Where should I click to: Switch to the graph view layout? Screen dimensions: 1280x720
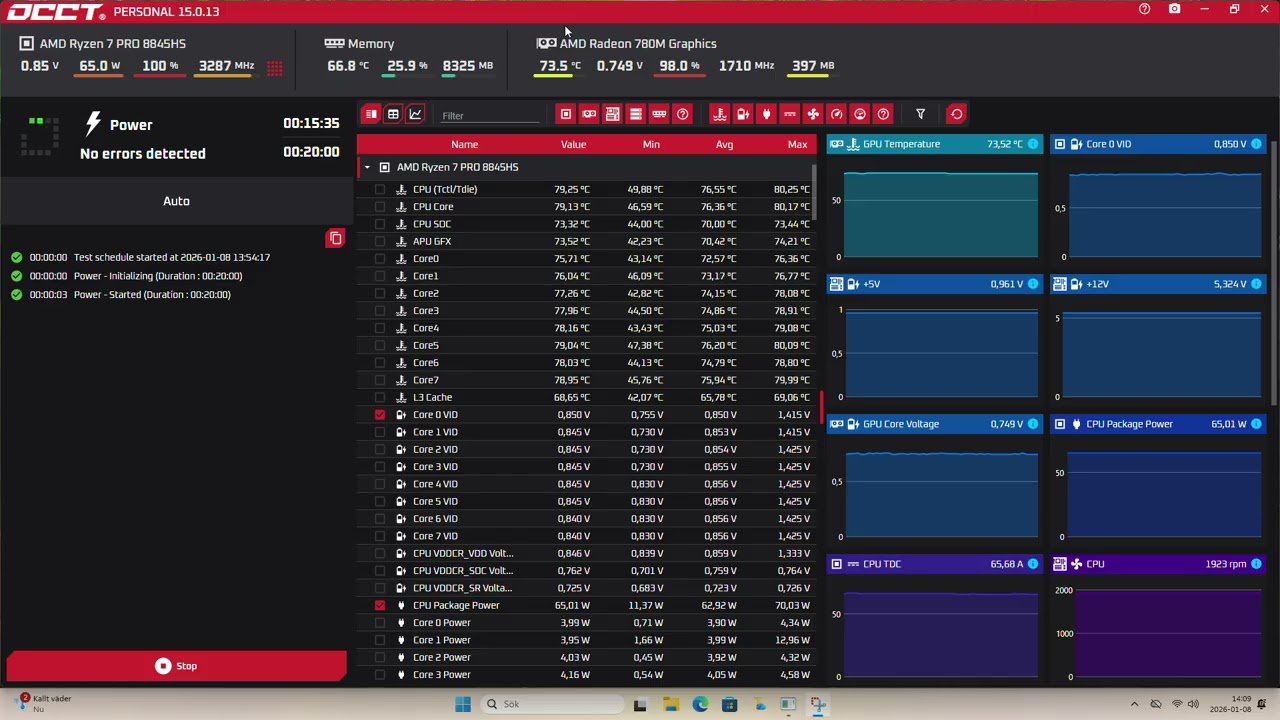click(415, 114)
